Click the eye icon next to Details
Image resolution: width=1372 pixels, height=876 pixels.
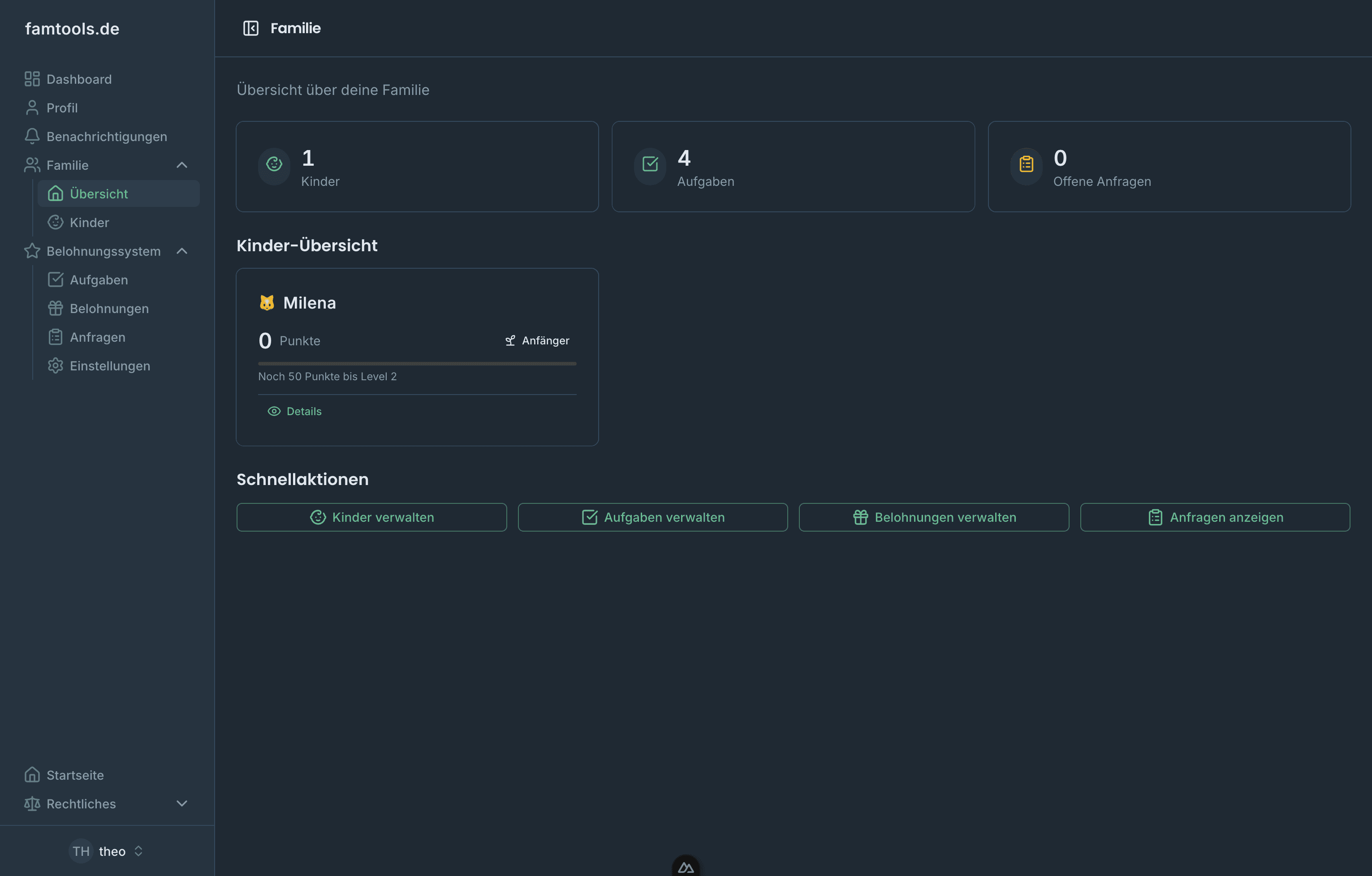274,411
